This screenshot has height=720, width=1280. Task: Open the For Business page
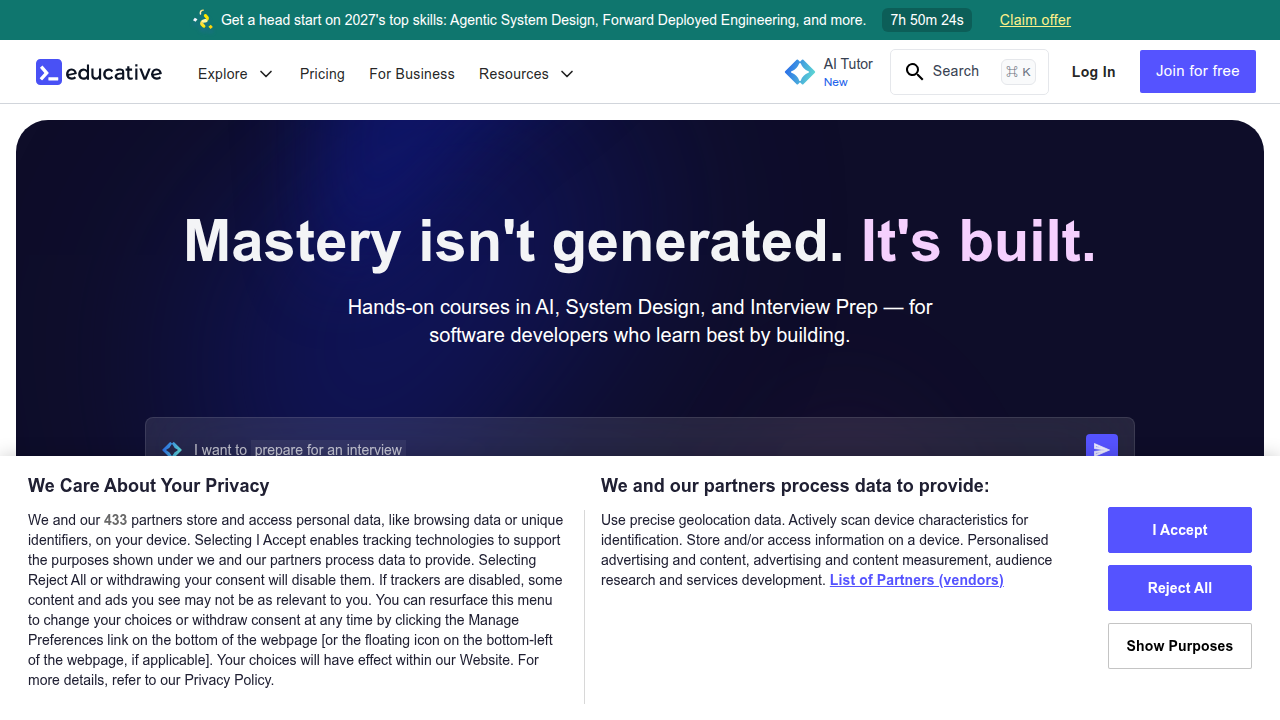click(x=412, y=74)
